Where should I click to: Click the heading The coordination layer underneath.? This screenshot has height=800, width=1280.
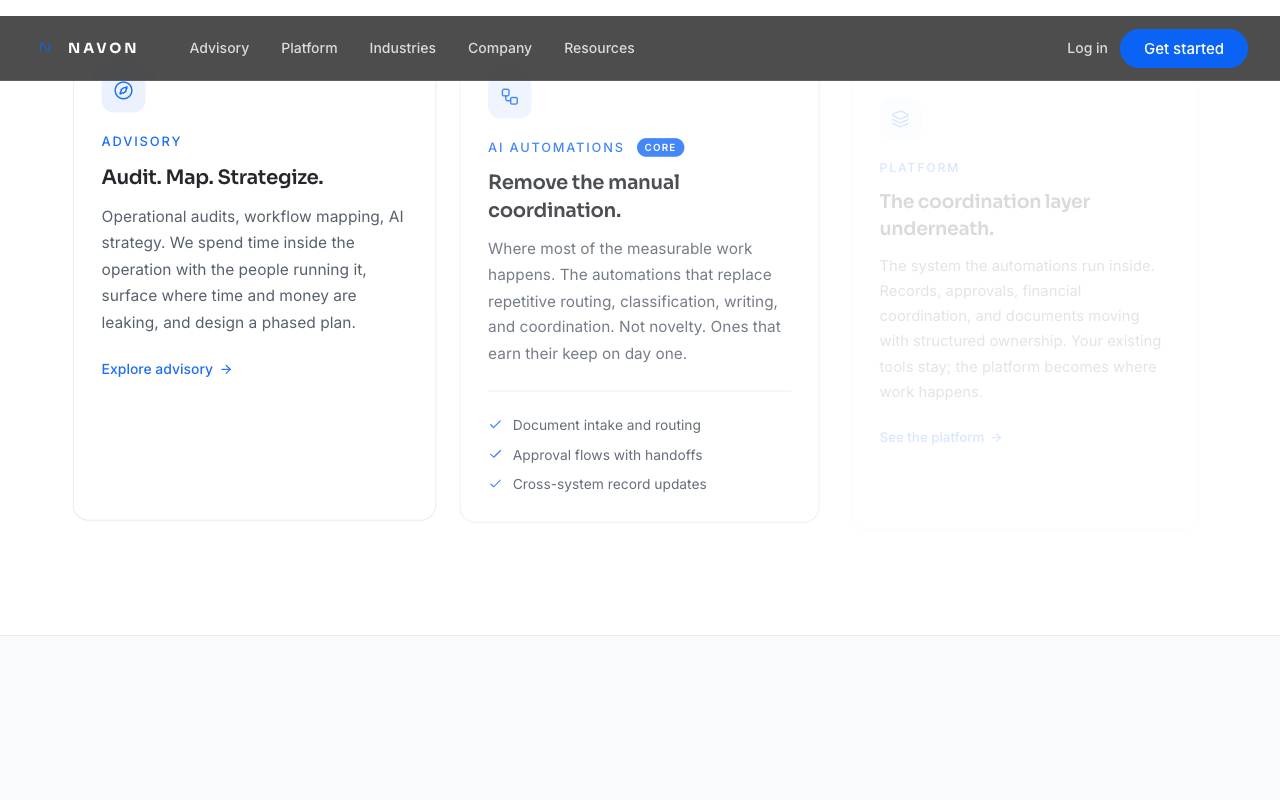(985, 214)
